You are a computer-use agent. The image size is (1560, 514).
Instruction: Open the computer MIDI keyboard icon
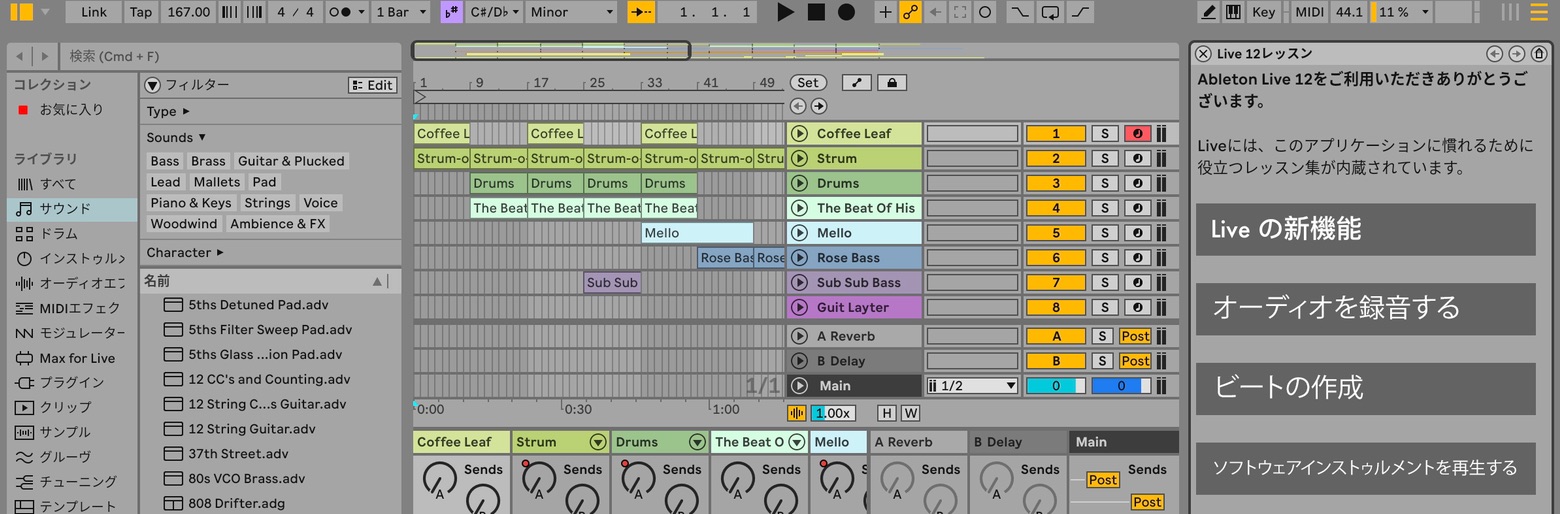tap(1233, 12)
